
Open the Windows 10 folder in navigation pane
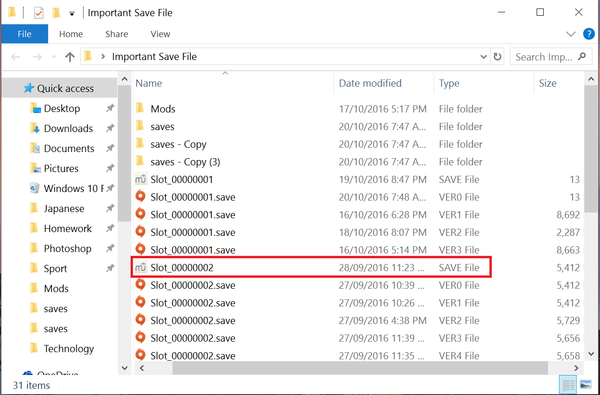[x=73, y=188]
